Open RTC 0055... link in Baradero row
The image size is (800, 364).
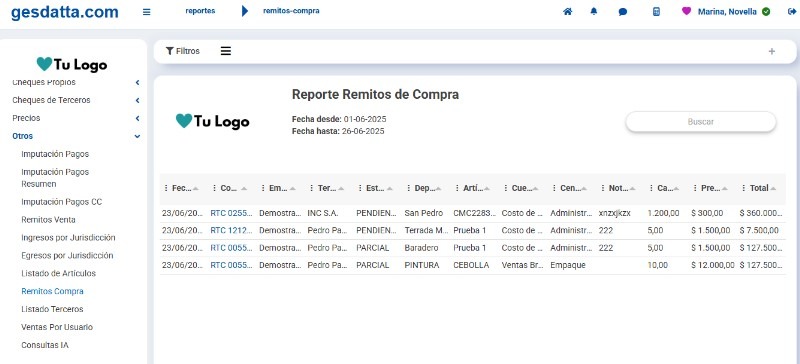[231, 248]
